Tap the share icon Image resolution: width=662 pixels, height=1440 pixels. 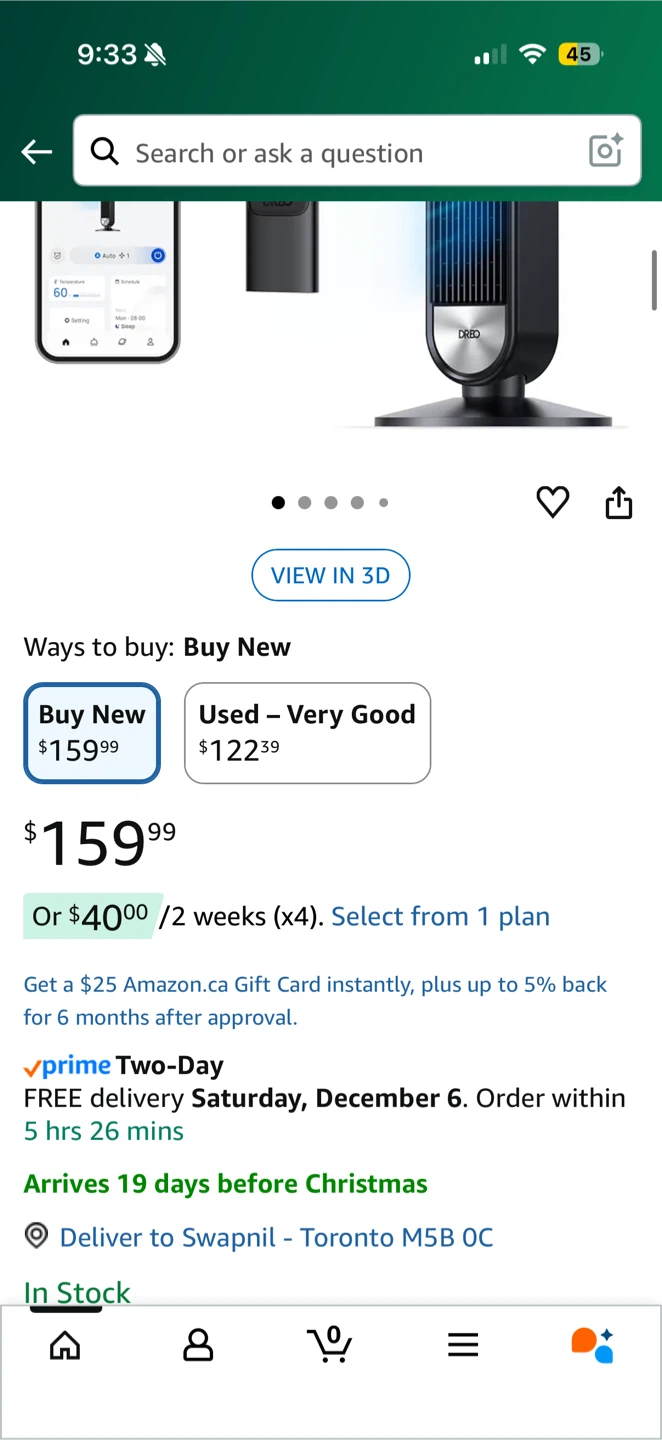tap(619, 503)
